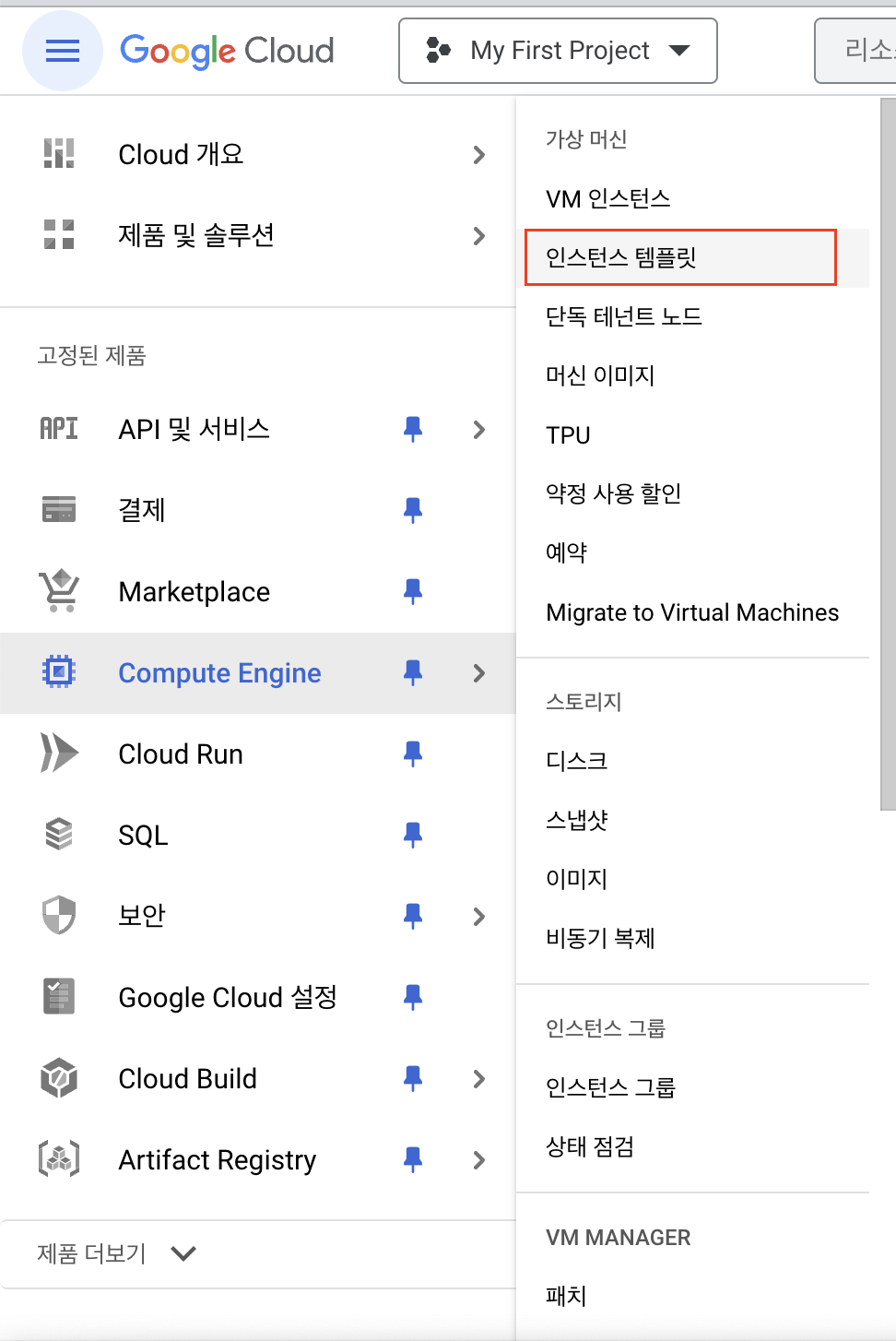Select 약정 사용 할인 entry
The image size is (896, 1341).
click(x=613, y=493)
